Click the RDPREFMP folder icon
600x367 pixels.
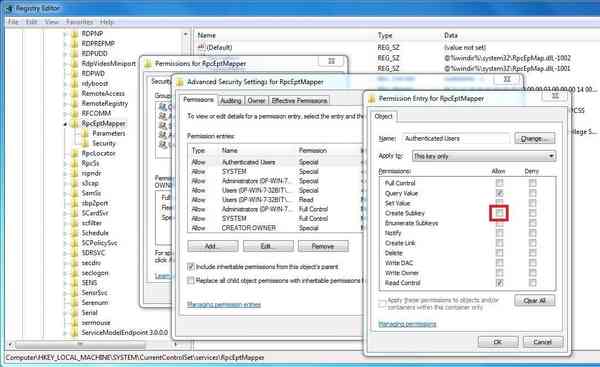pos(75,44)
